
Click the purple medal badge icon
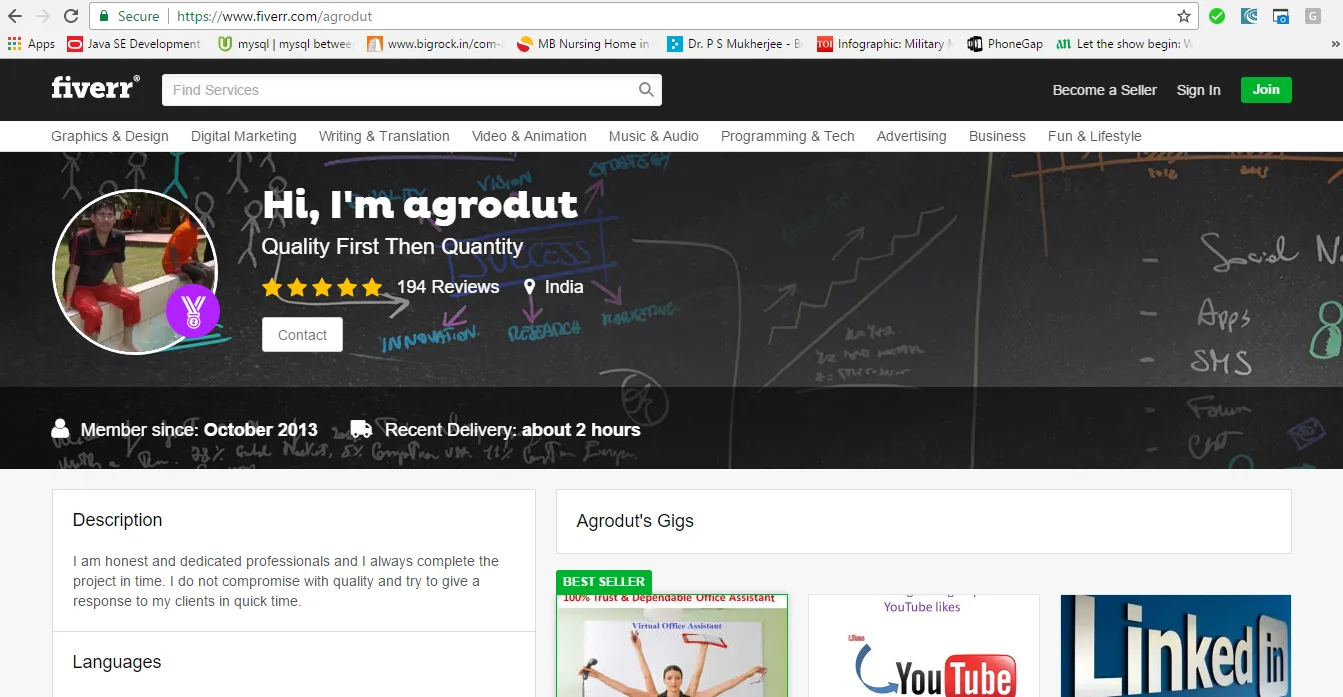click(193, 310)
